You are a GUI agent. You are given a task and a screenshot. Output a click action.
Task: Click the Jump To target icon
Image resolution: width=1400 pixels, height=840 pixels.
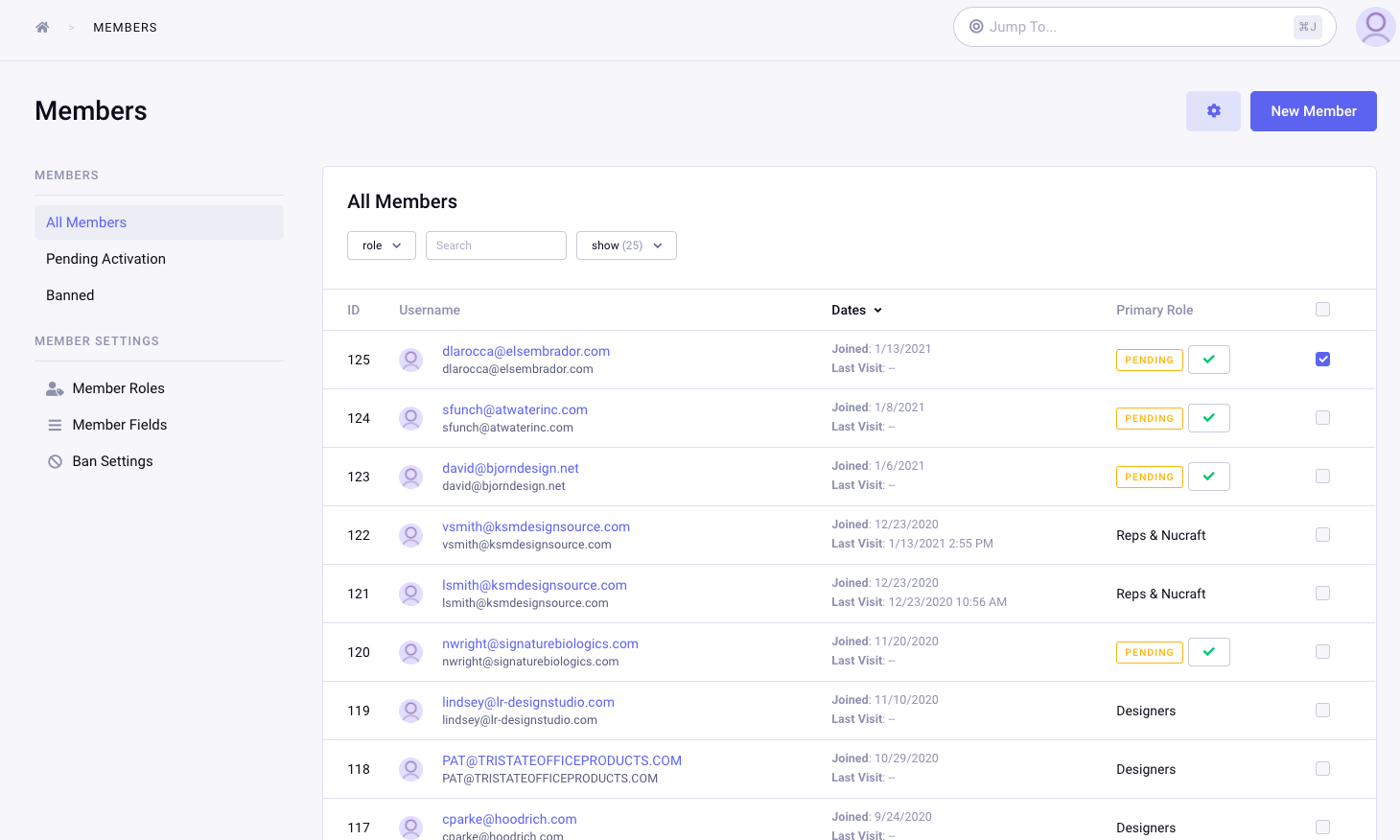point(976,27)
